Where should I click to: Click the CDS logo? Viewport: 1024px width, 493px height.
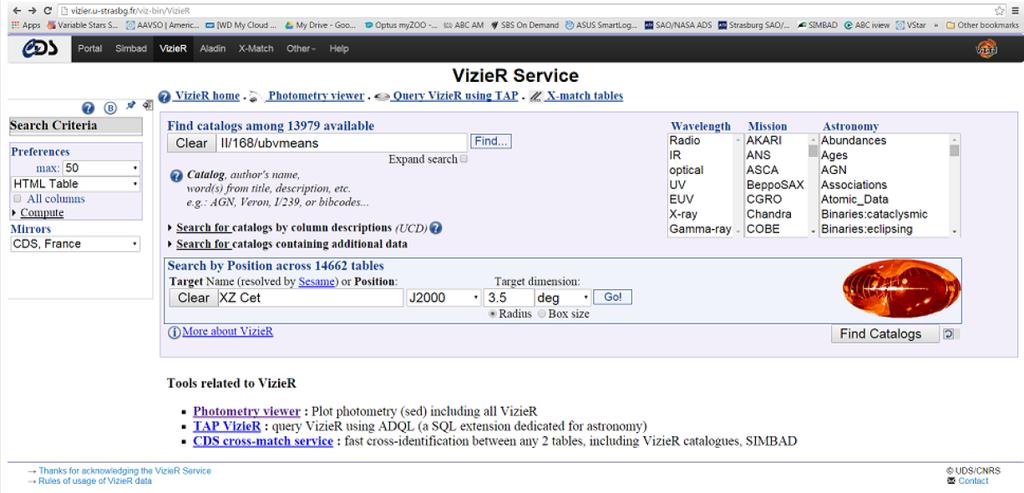[39, 49]
